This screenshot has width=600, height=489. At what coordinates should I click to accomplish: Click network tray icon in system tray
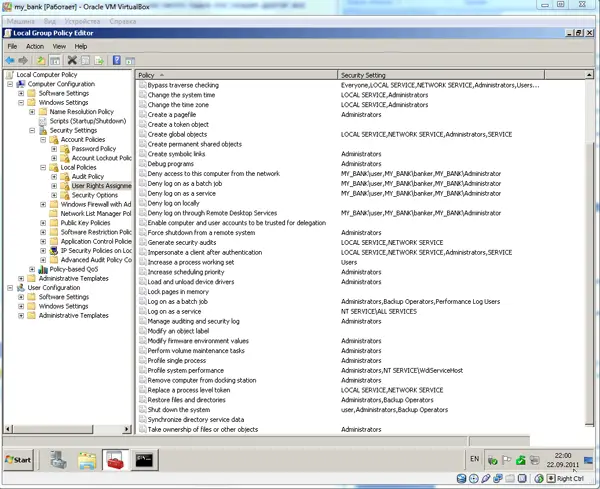pyautogui.click(x=535, y=460)
